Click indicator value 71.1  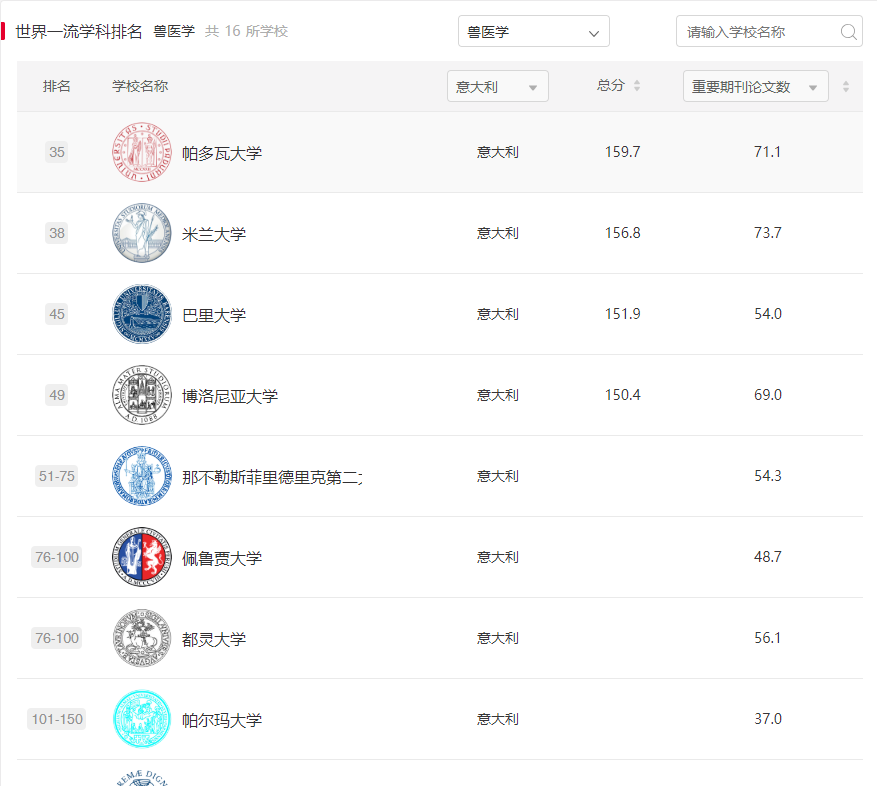tap(767, 152)
